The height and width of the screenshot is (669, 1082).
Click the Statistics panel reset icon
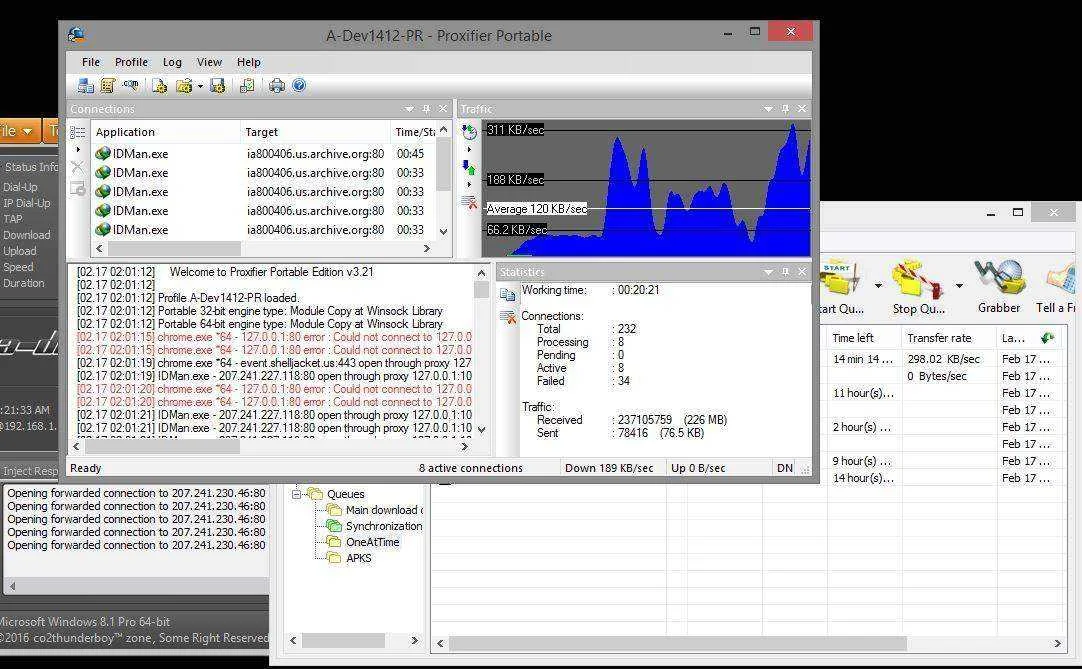click(x=508, y=318)
